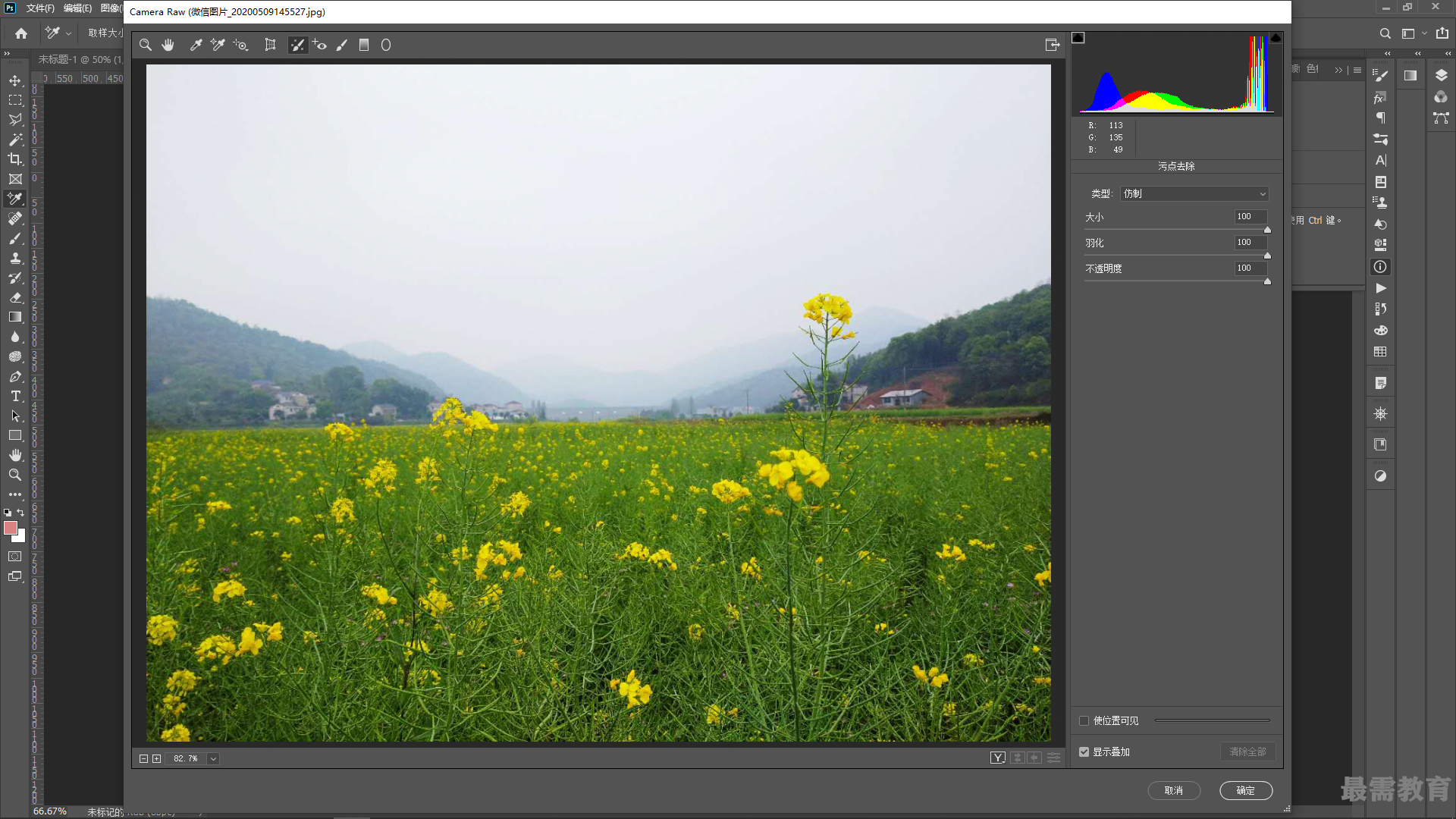
Task: Select the Clone Stamp tool in Photoshop
Action: tap(15, 259)
